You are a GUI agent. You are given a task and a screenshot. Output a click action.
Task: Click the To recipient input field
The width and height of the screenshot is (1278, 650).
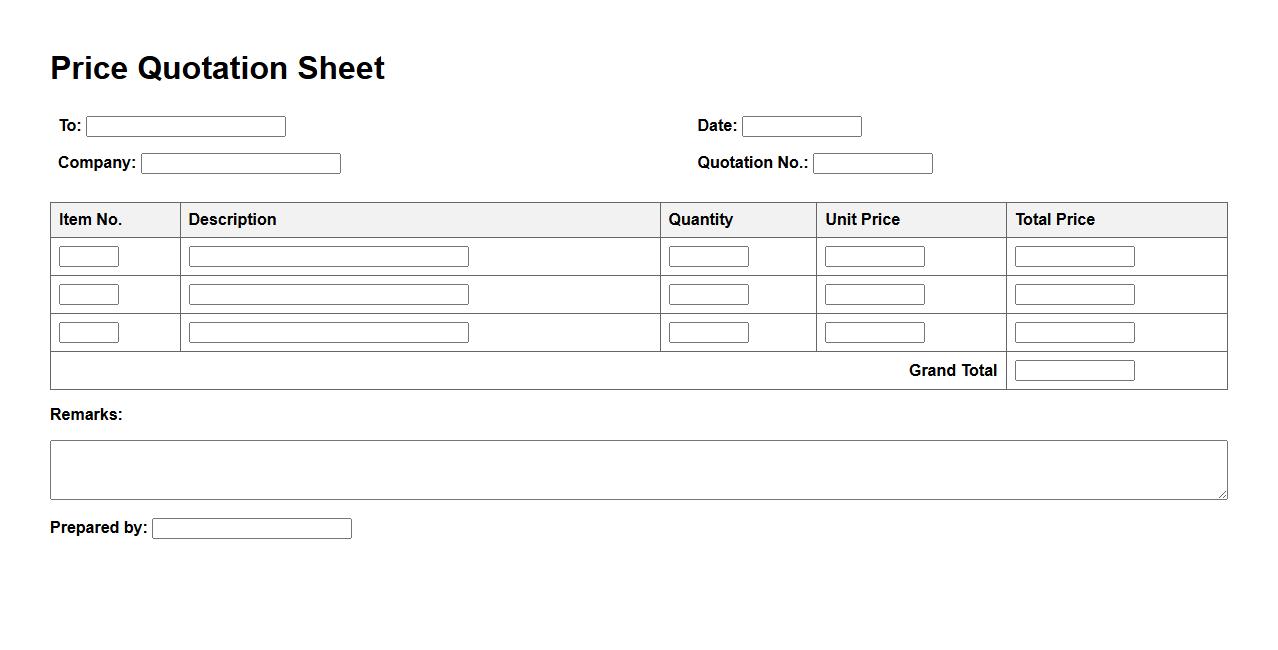tap(186, 126)
